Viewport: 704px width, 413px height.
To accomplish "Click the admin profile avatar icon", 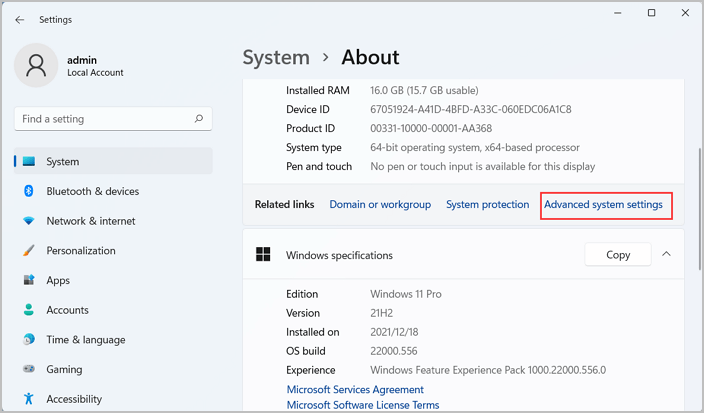I will pyautogui.click(x=37, y=65).
